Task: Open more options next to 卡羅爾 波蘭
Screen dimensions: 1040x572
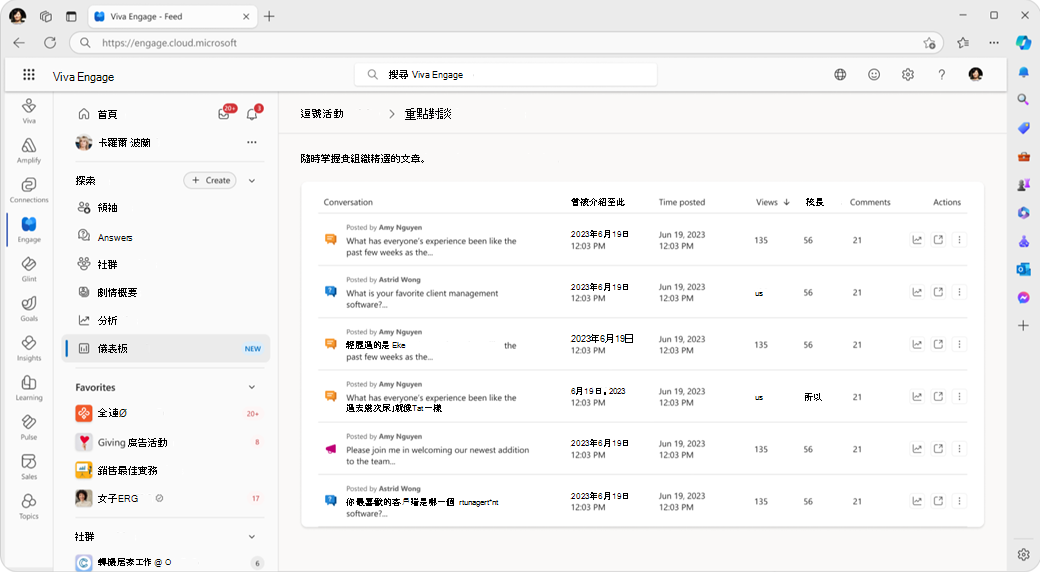Action: (x=252, y=142)
